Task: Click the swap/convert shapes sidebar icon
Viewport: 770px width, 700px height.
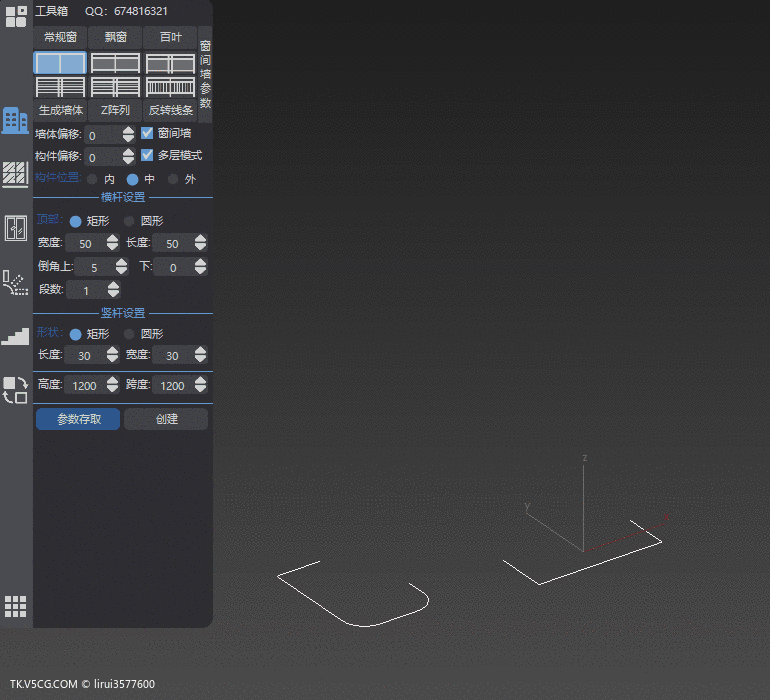Action: click(x=15, y=390)
